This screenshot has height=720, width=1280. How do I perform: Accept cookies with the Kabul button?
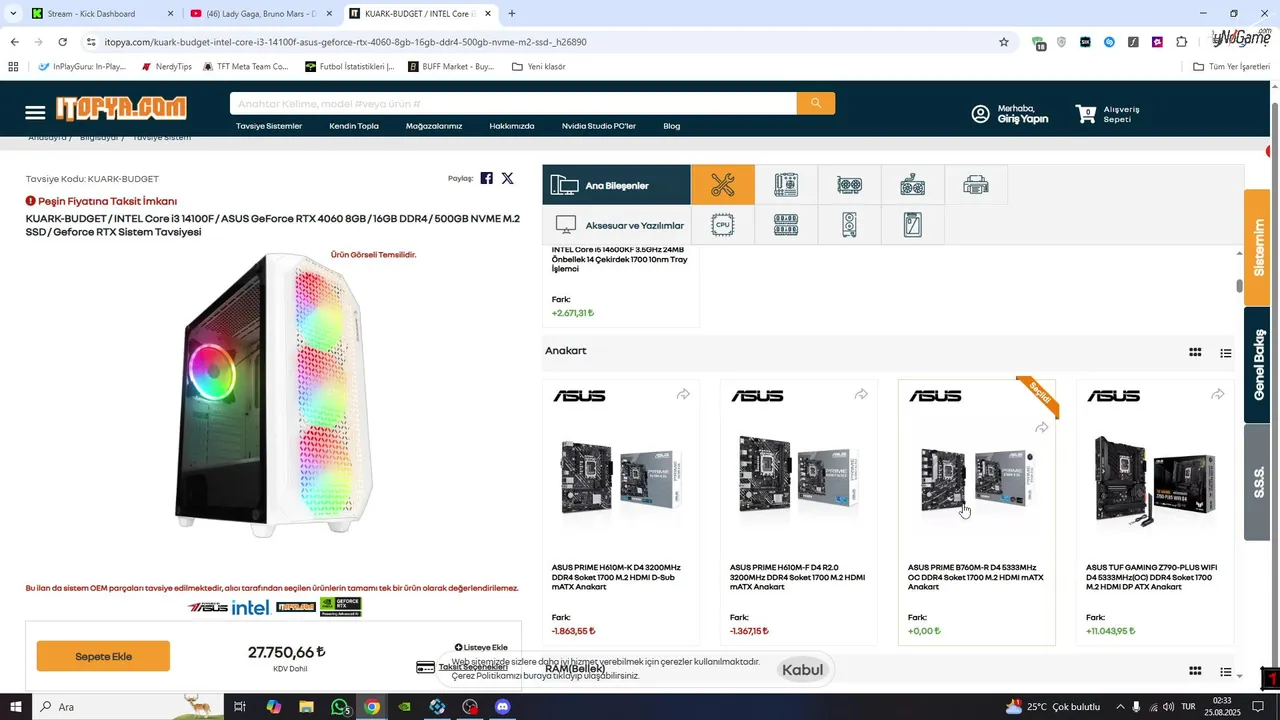point(803,669)
